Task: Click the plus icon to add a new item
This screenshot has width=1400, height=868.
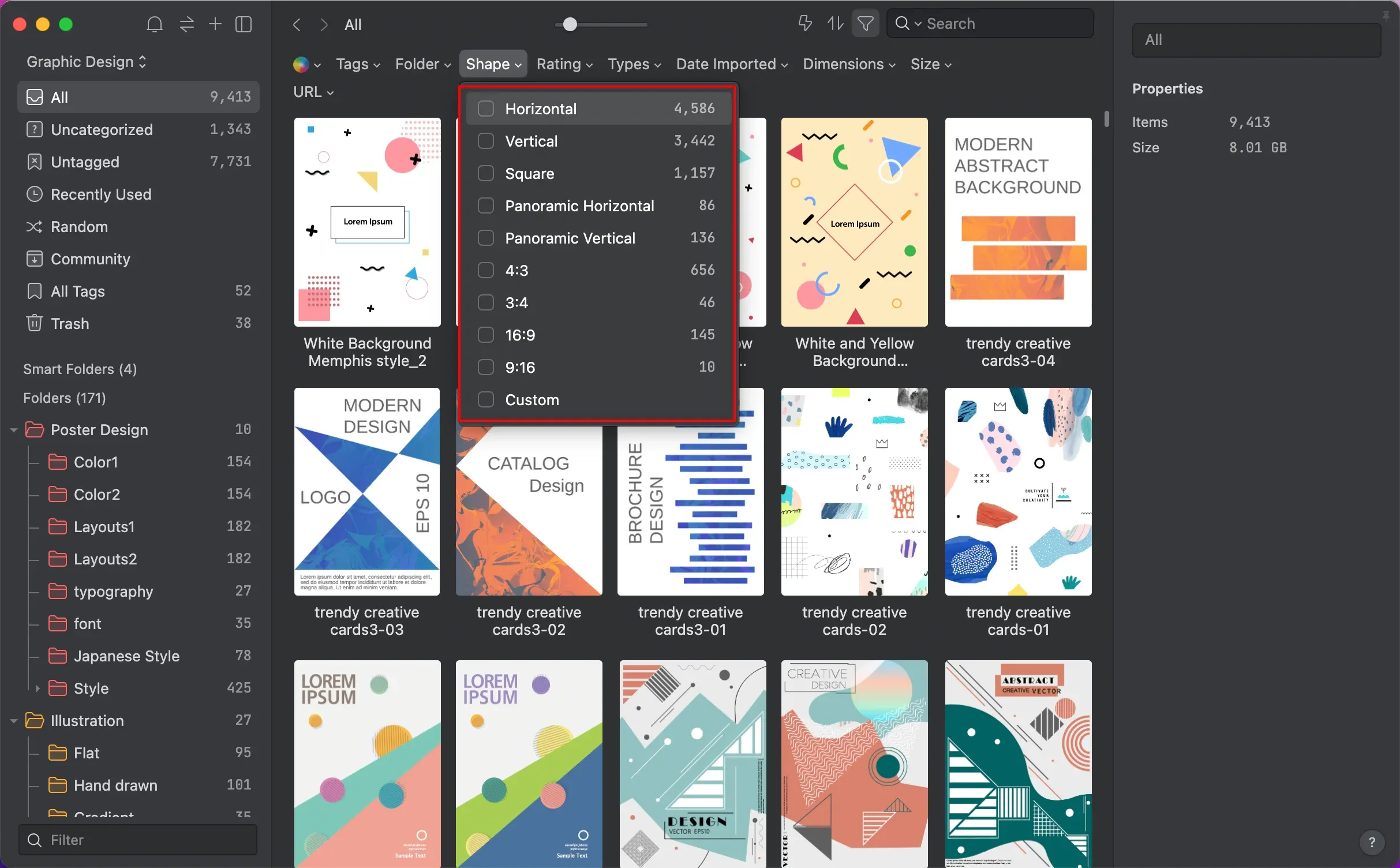Action: tap(215, 24)
